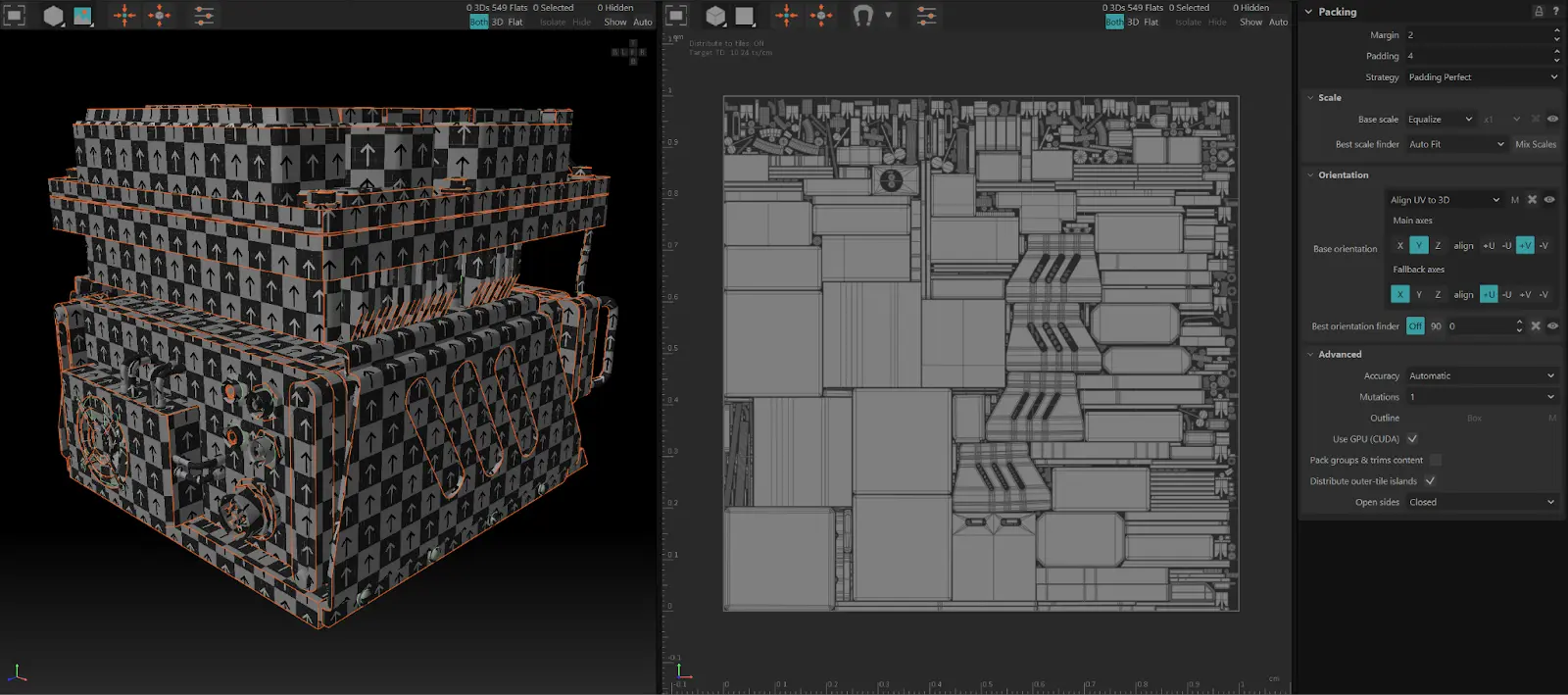Reset Align UV to 3D with X icon
The height and width of the screenshot is (695, 1568).
pos(1533,200)
